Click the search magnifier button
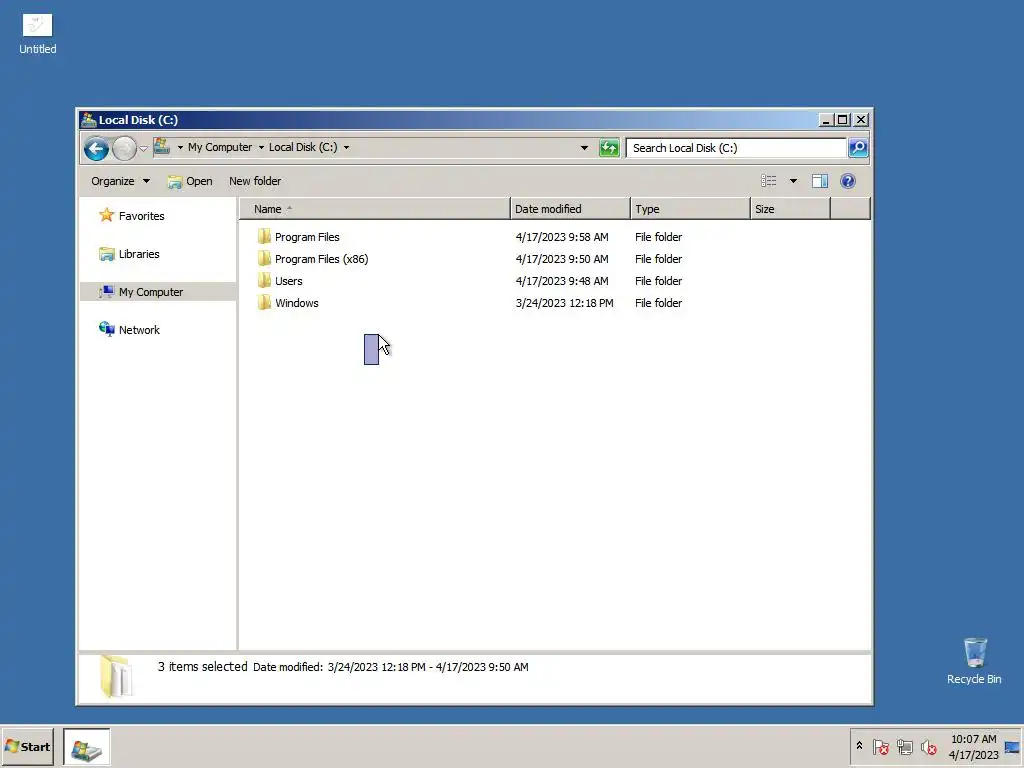The image size is (1024, 768). coord(858,148)
